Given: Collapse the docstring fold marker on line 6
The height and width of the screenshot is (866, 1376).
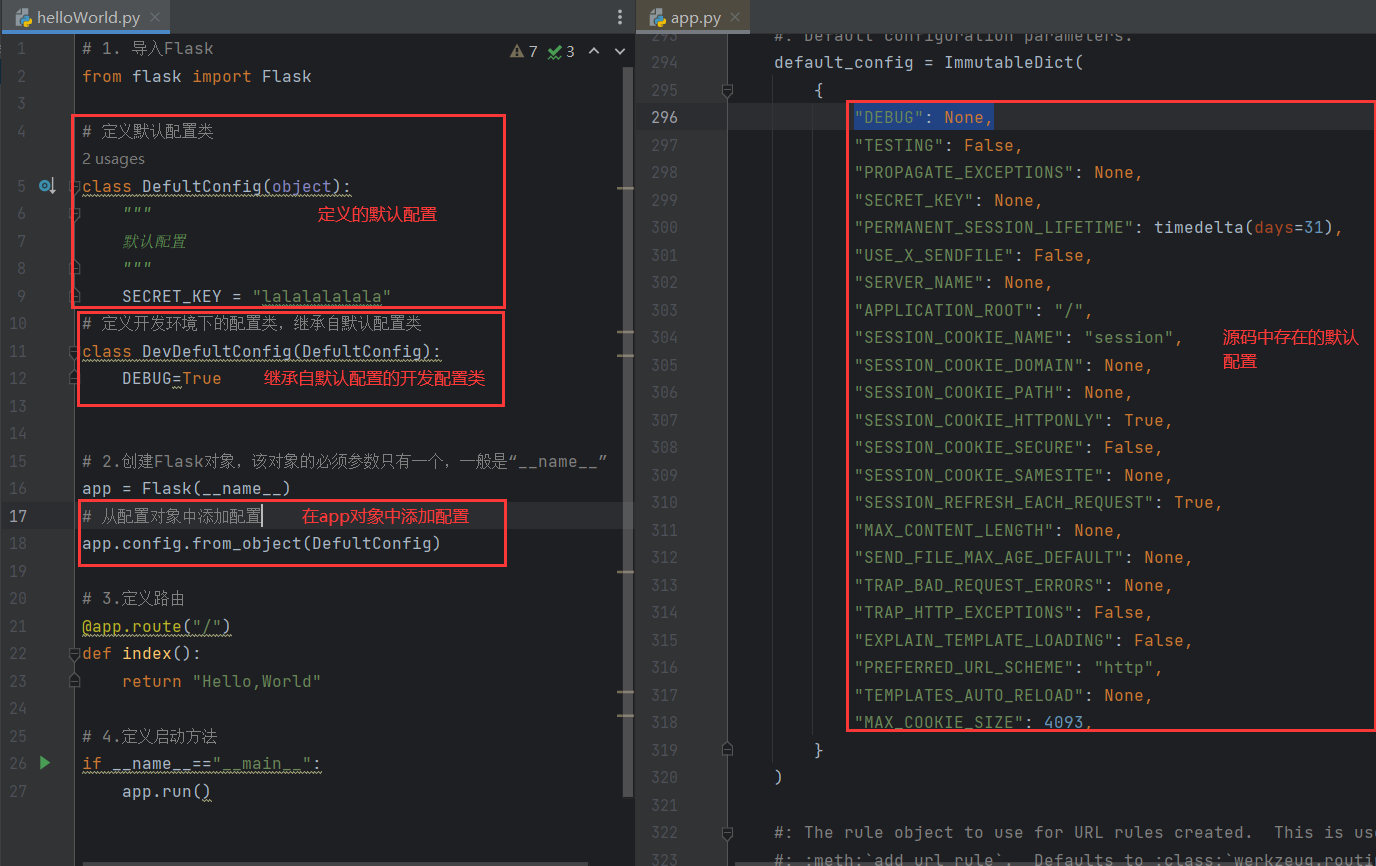Looking at the screenshot, I should (74, 213).
